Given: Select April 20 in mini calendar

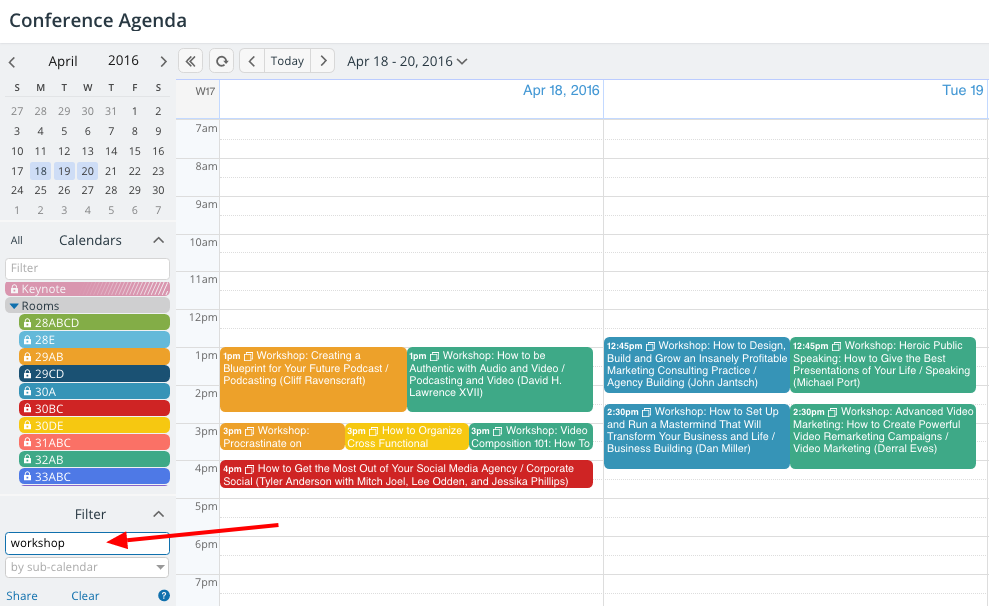Looking at the screenshot, I should coord(88,171).
